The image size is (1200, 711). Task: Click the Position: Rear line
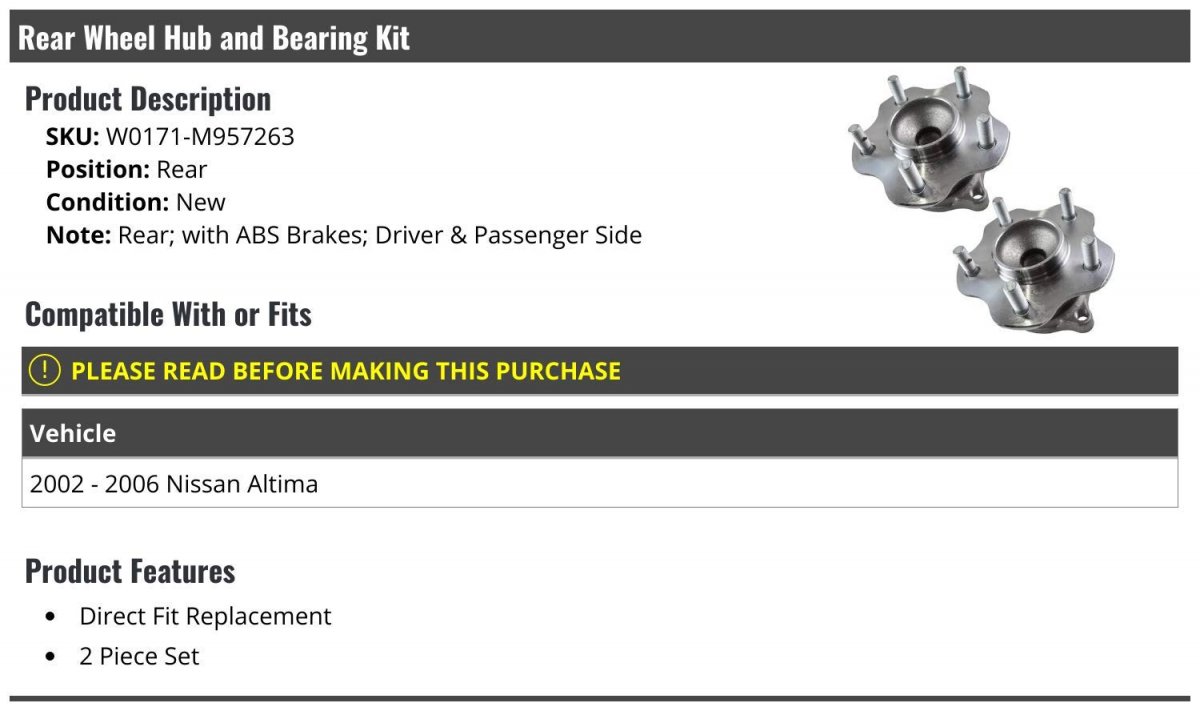126,169
